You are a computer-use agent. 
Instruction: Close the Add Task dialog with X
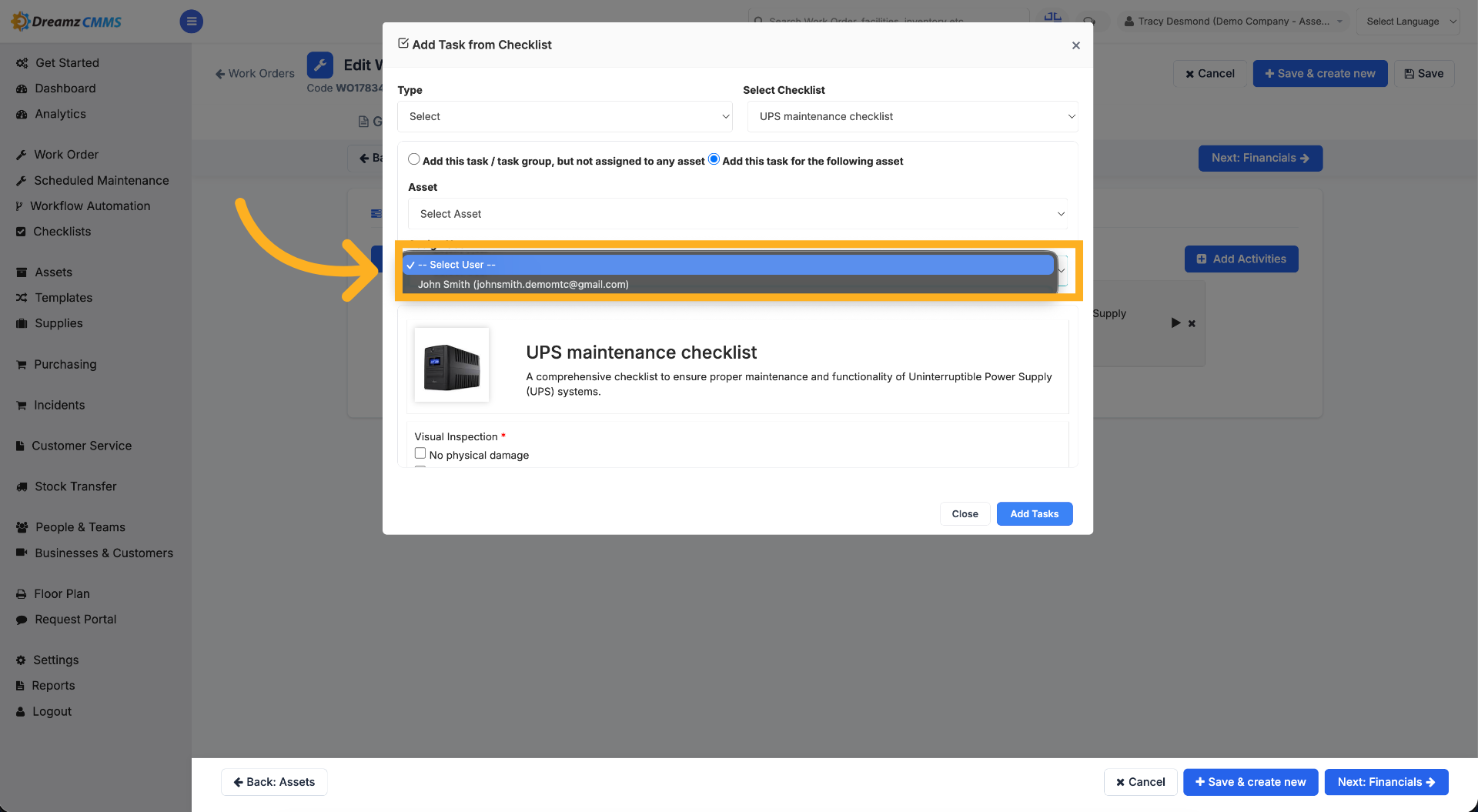[1076, 45]
